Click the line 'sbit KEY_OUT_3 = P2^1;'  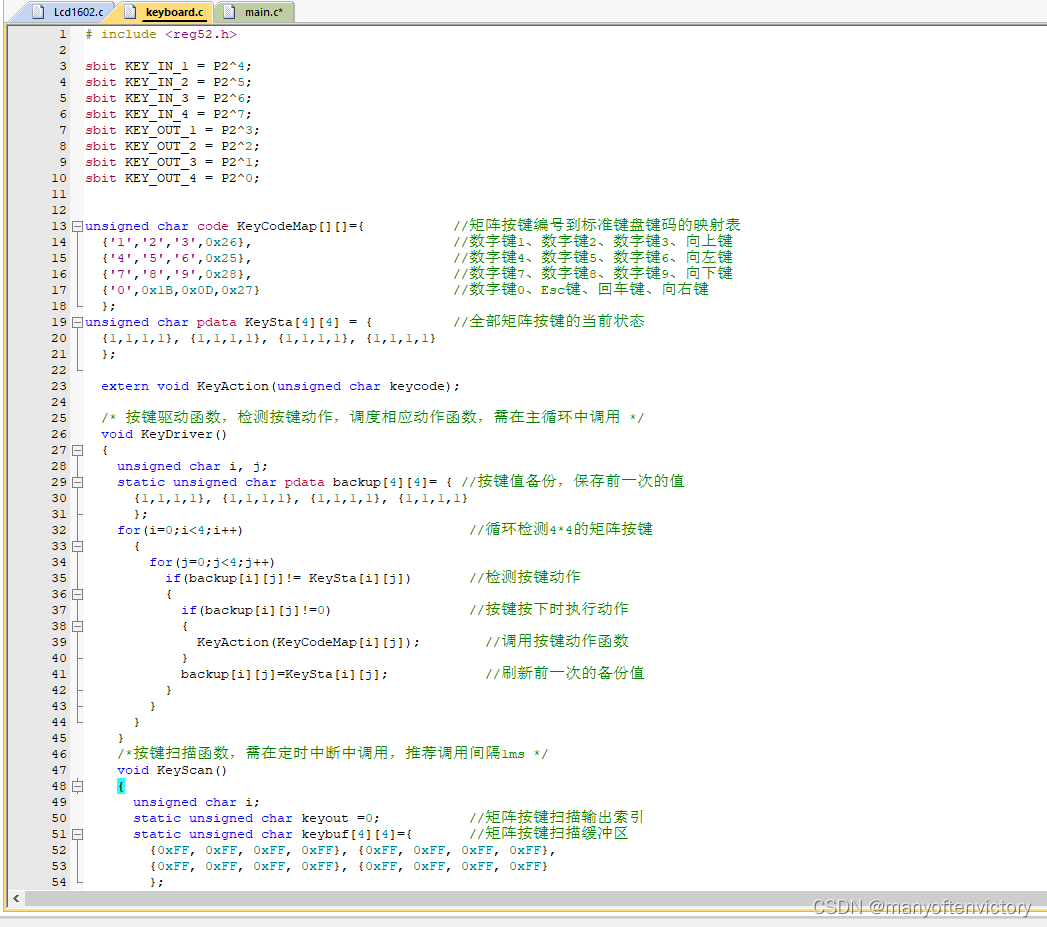172,162
